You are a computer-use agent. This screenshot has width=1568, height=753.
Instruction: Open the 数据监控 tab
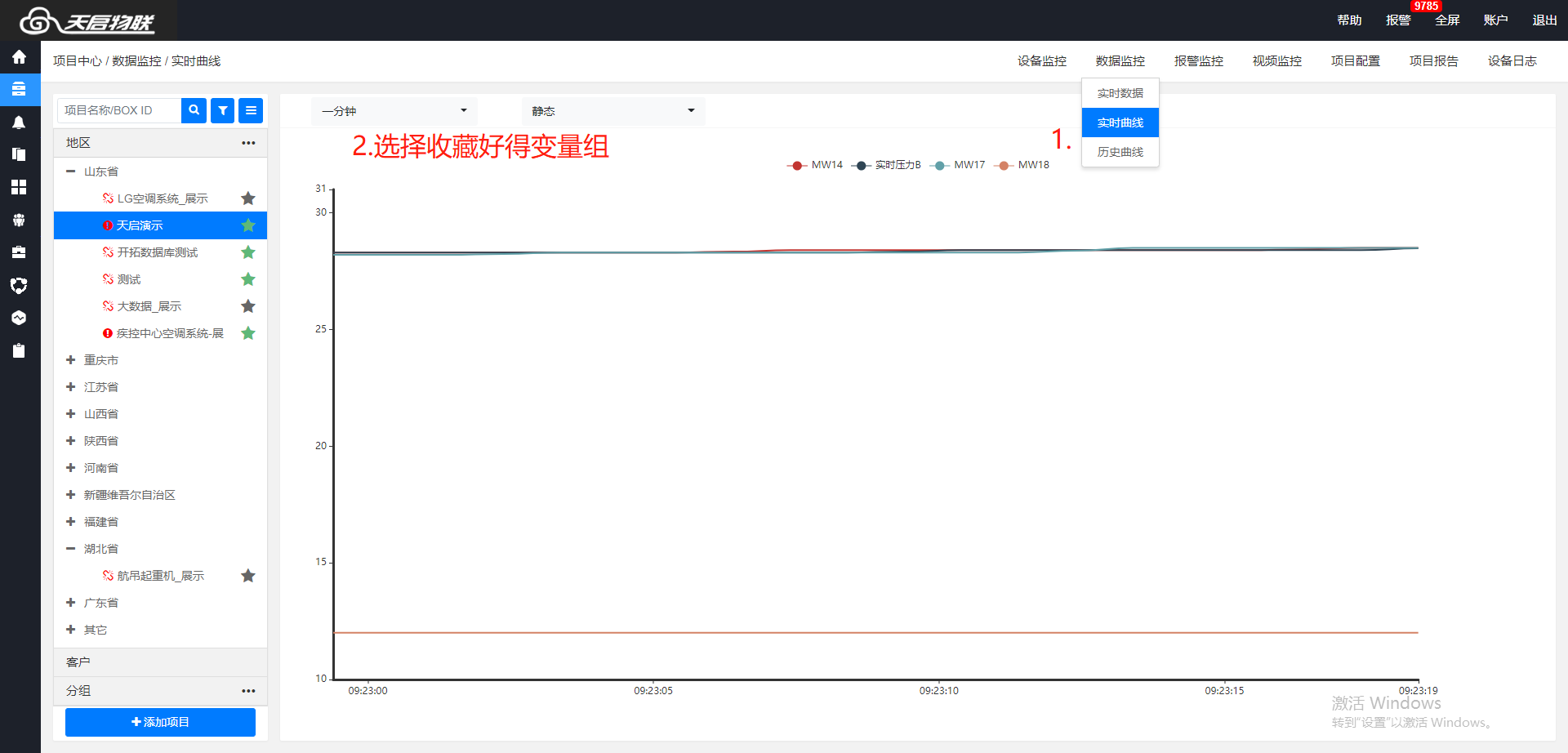click(x=1120, y=61)
